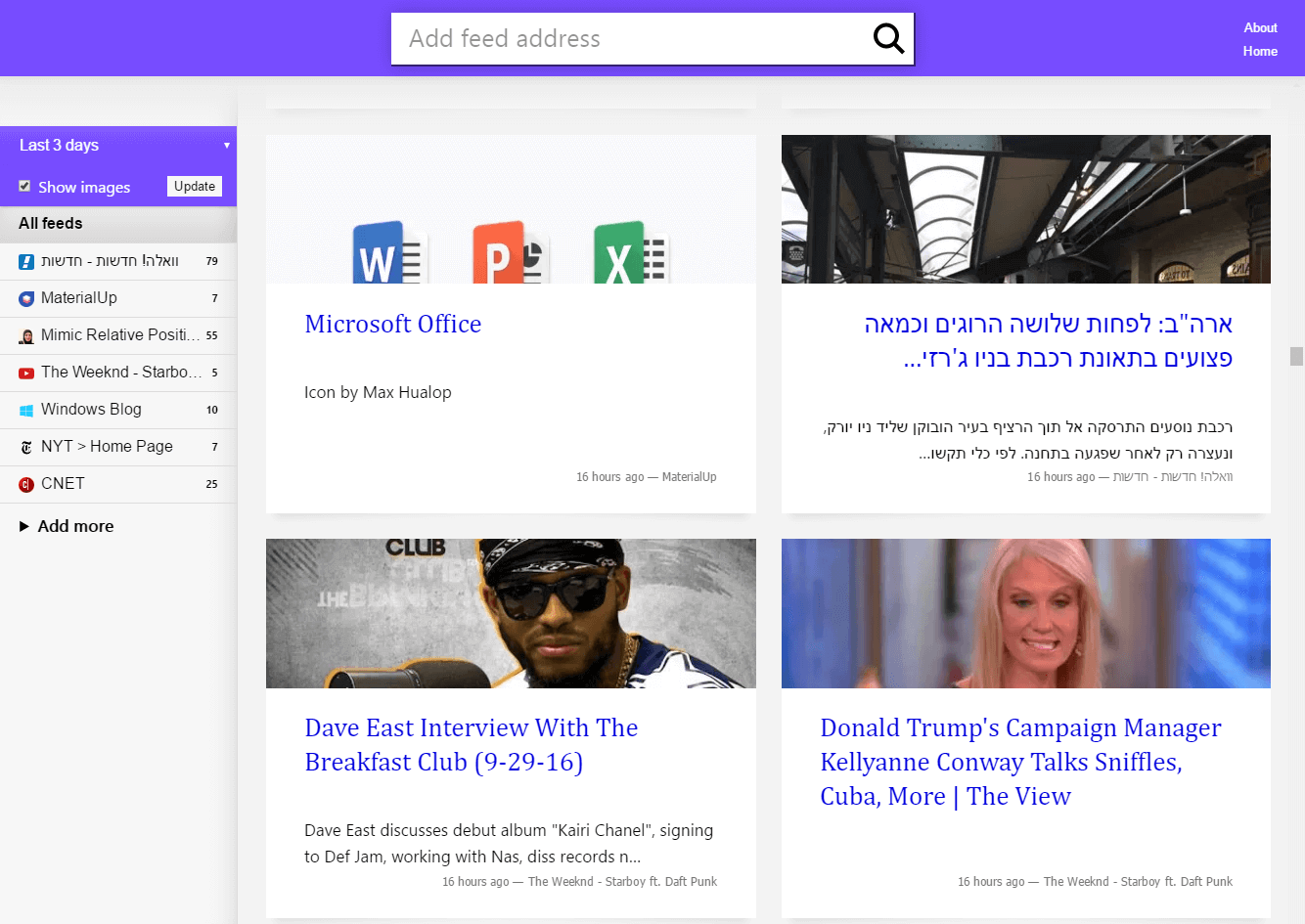Click the NYT Home Page feed icon
Image resolution: width=1305 pixels, height=924 pixels.
(x=26, y=447)
